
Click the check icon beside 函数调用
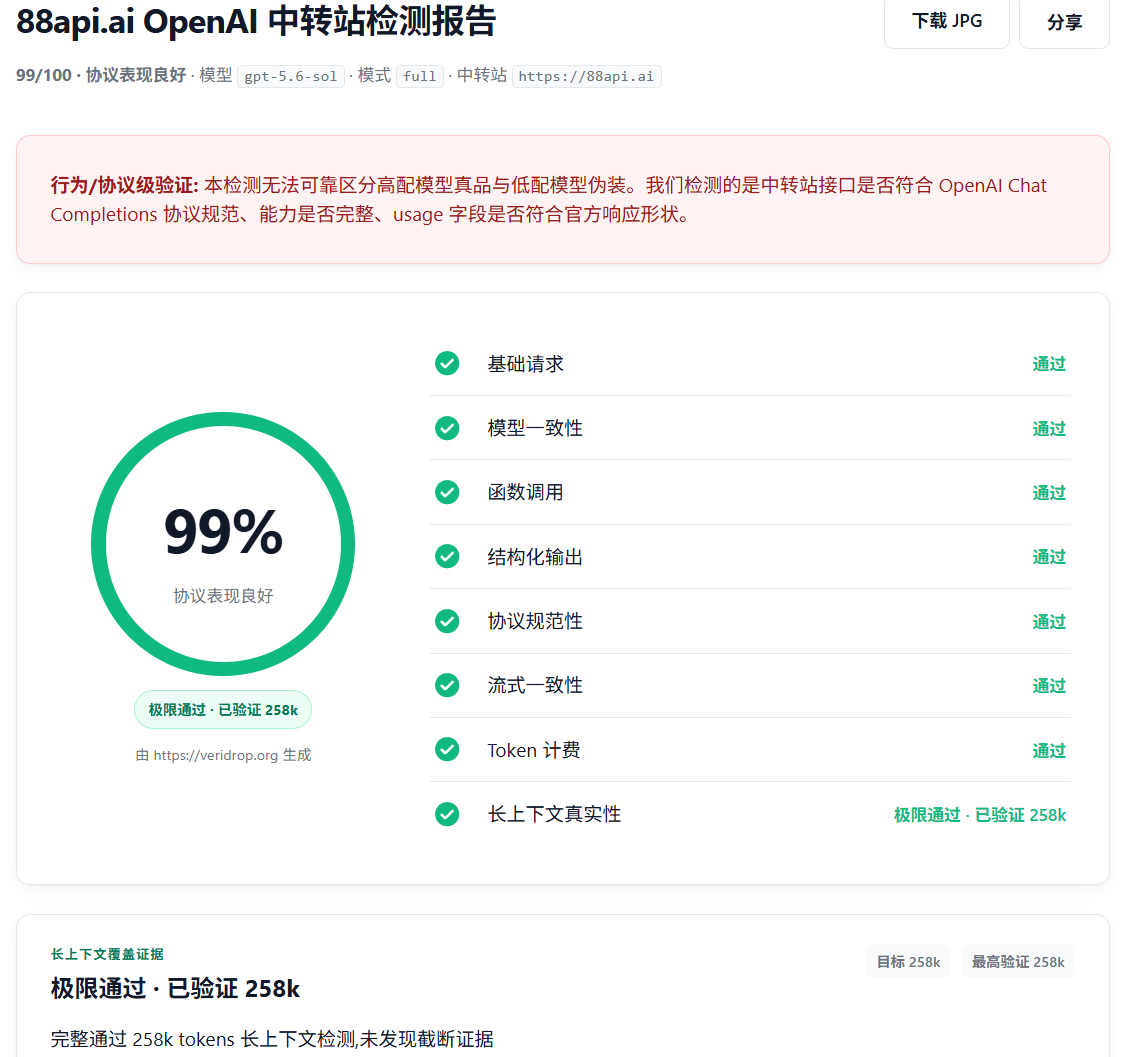point(447,492)
